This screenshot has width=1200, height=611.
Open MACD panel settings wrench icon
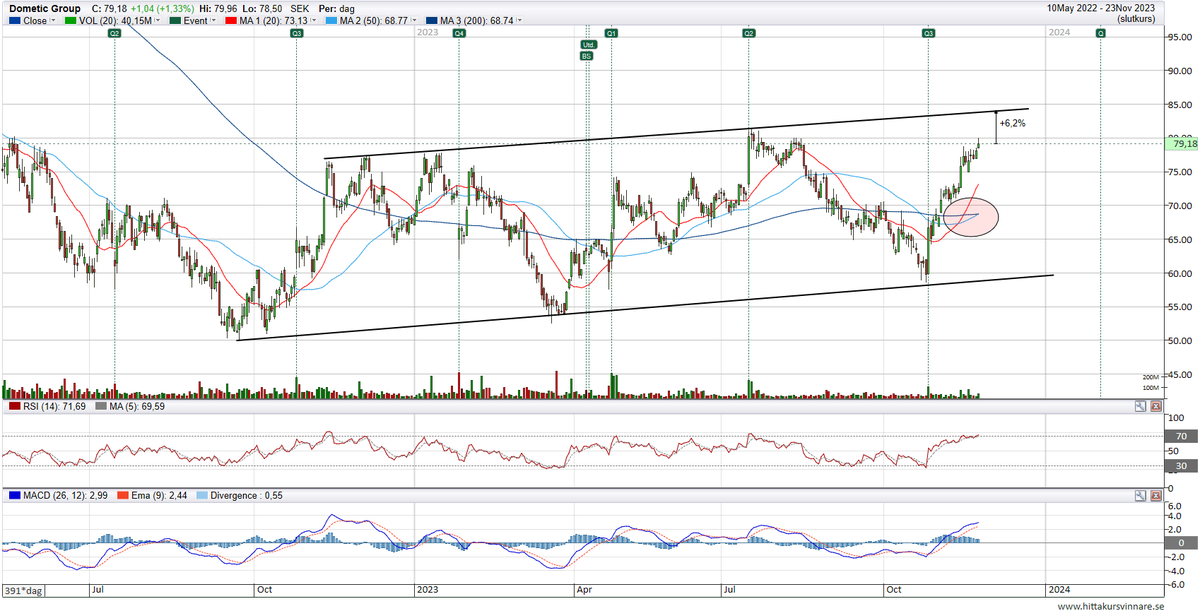click(1140, 496)
